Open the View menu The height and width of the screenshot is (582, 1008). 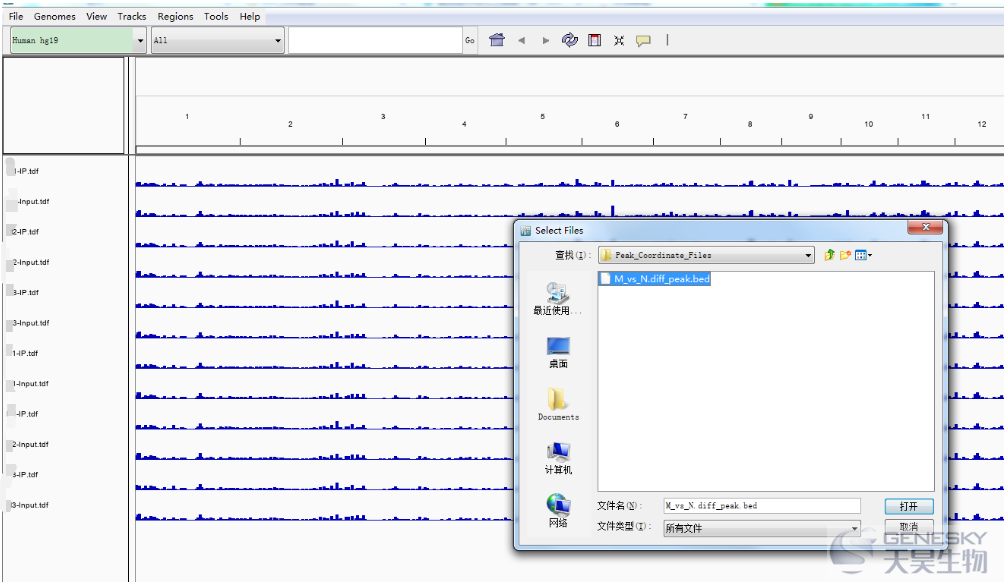pyautogui.click(x=96, y=16)
